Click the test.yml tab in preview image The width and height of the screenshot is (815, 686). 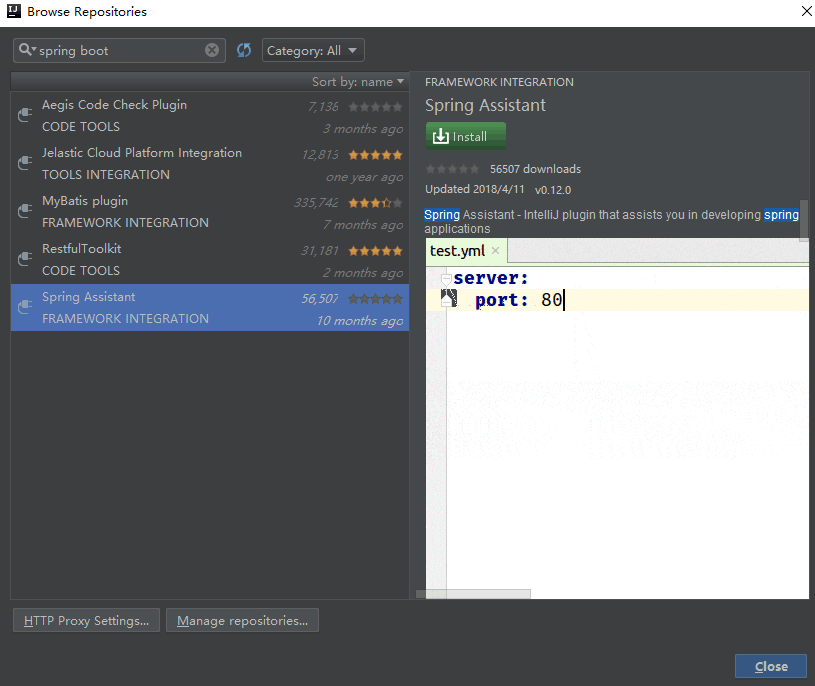466,251
